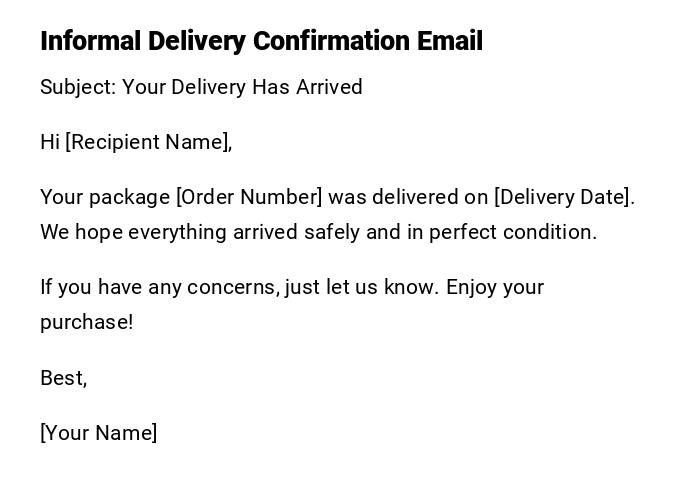Click the word 'Subject:' in the subject line
The image size is (700, 495).
pyautogui.click(x=78, y=87)
